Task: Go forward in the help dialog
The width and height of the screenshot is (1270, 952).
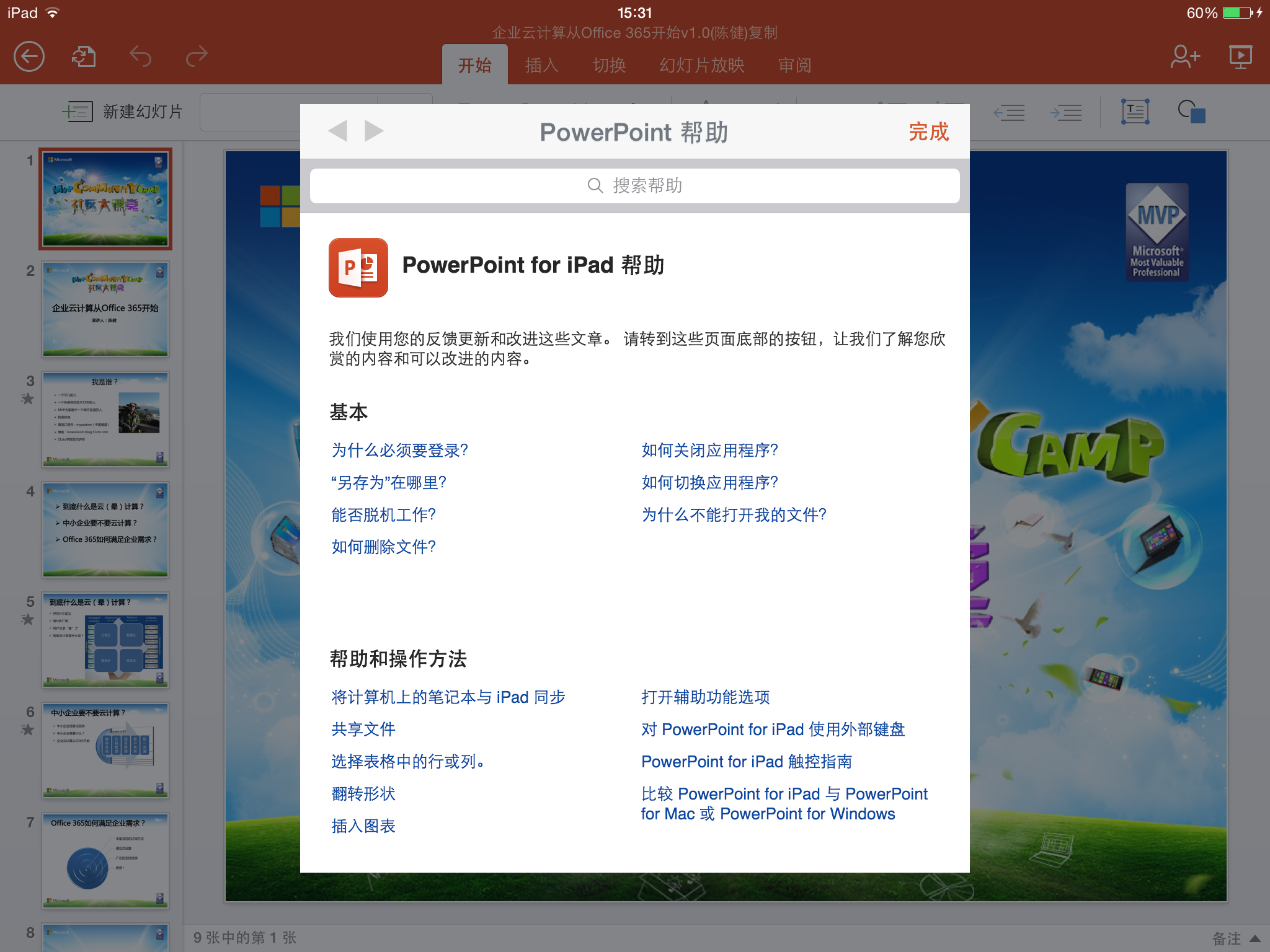Action: pyautogui.click(x=374, y=131)
